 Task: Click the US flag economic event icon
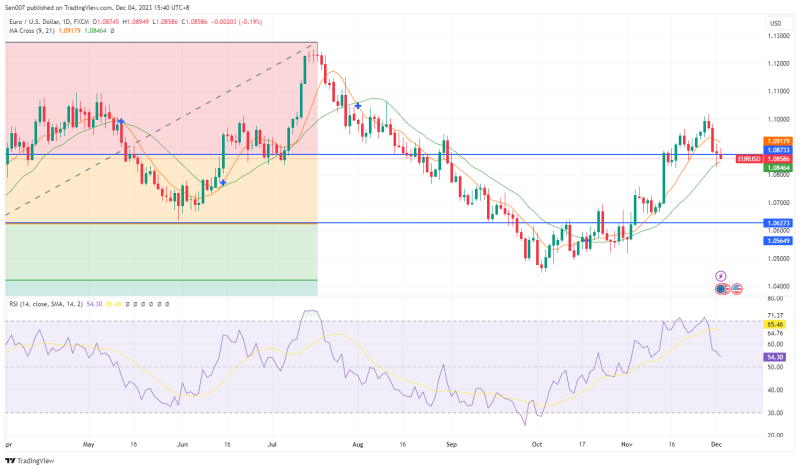tap(737, 288)
